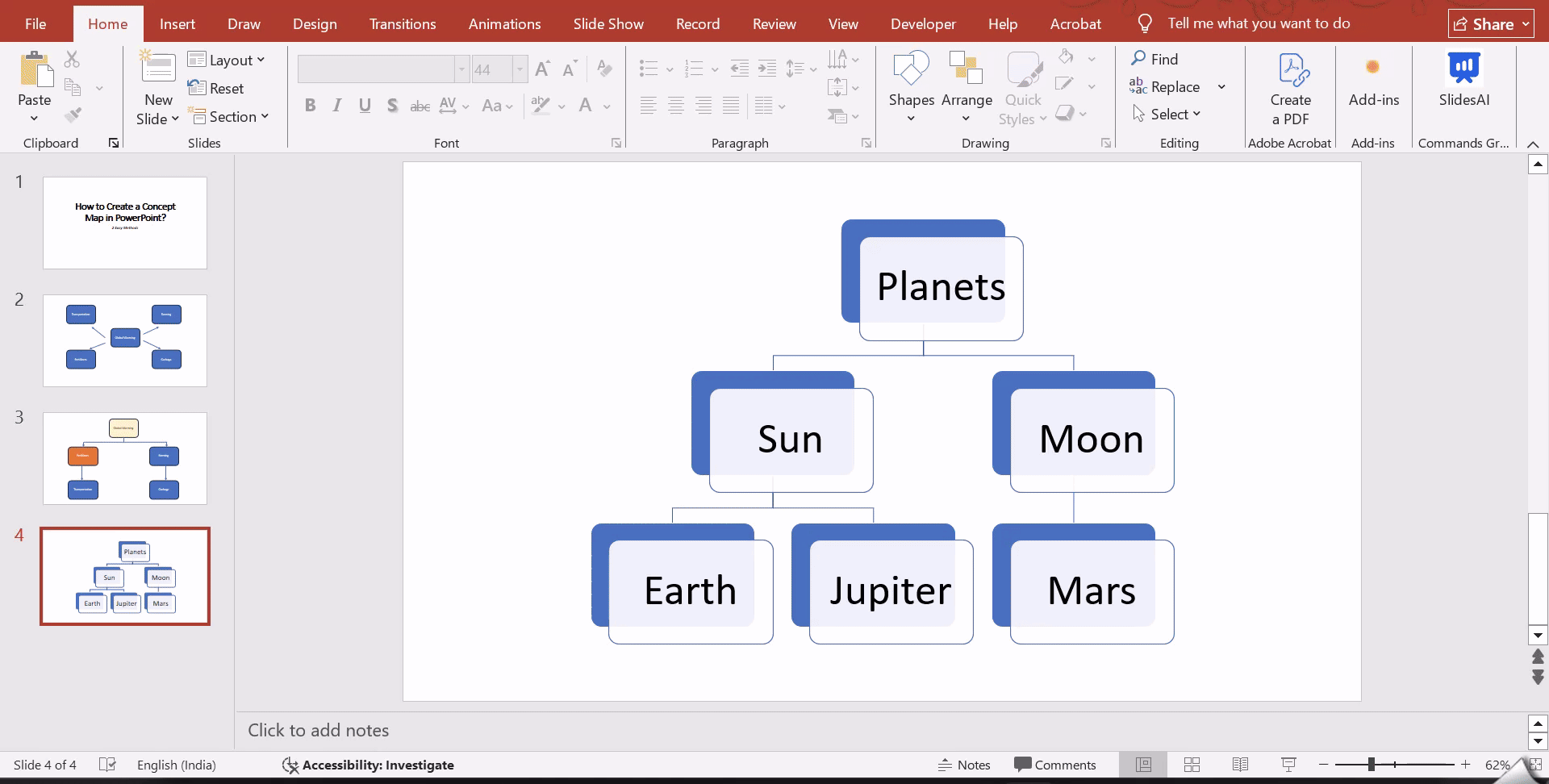
Task: Open the font size dropdown
Action: (x=519, y=69)
